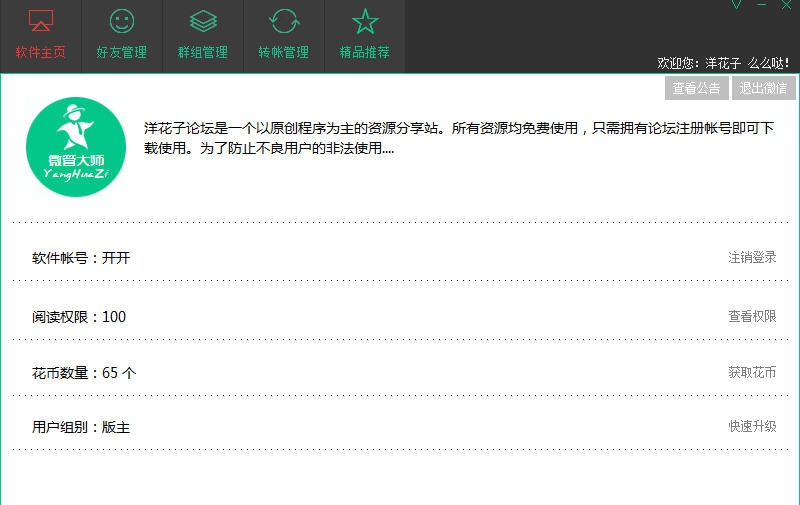Image resolution: width=800 pixels, height=505 pixels.
Task: Open the 软件主页 home tab
Action: tap(41, 36)
